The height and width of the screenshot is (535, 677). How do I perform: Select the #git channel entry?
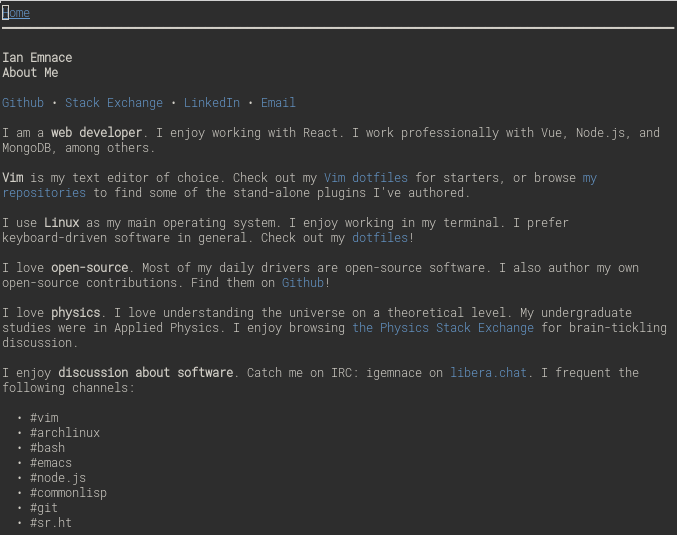(44, 508)
